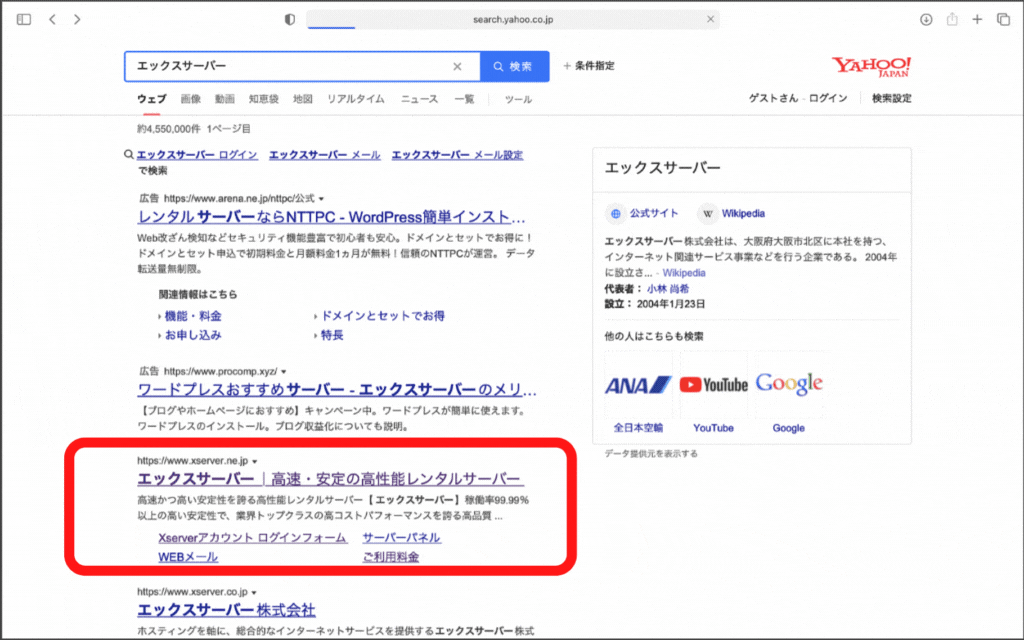Expand arrow beside xserver.ne.jp URL
The width and height of the screenshot is (1024, 640).
click(x=255, y=461)
